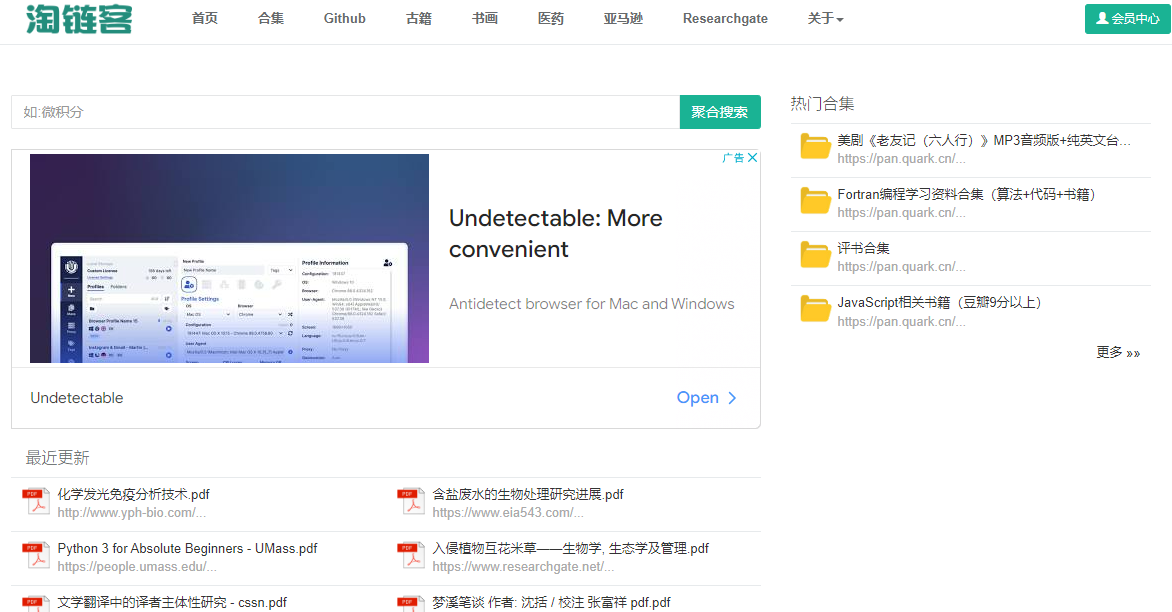
Task: Open Python 3 for Absolute Beginners - UMass.pdf
Action: [188, 548]
